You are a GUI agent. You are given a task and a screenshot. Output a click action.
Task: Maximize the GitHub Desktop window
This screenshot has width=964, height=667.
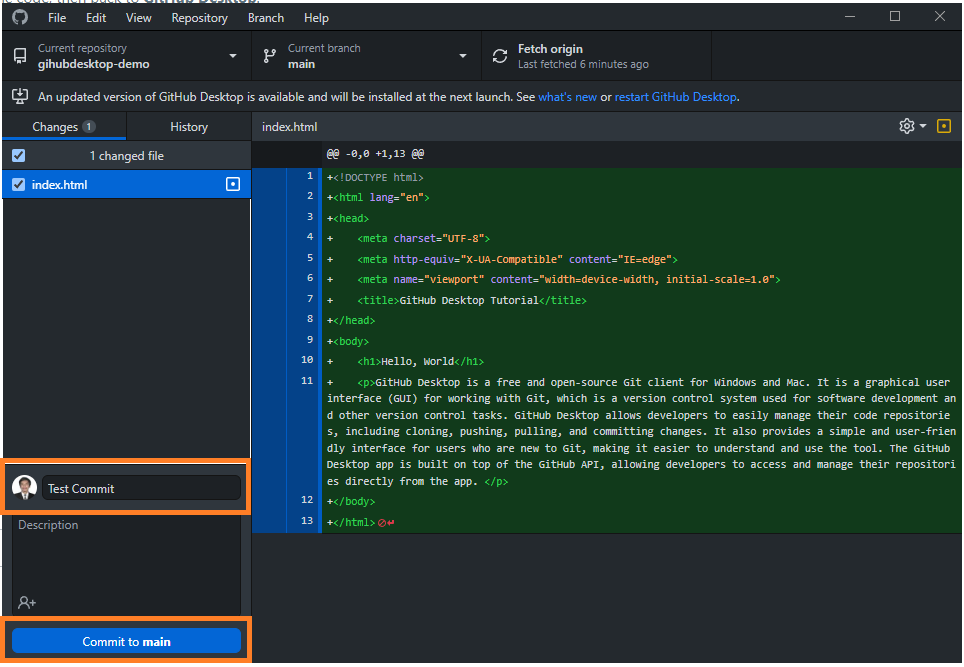pyautogui.click(x=895, y=17)
